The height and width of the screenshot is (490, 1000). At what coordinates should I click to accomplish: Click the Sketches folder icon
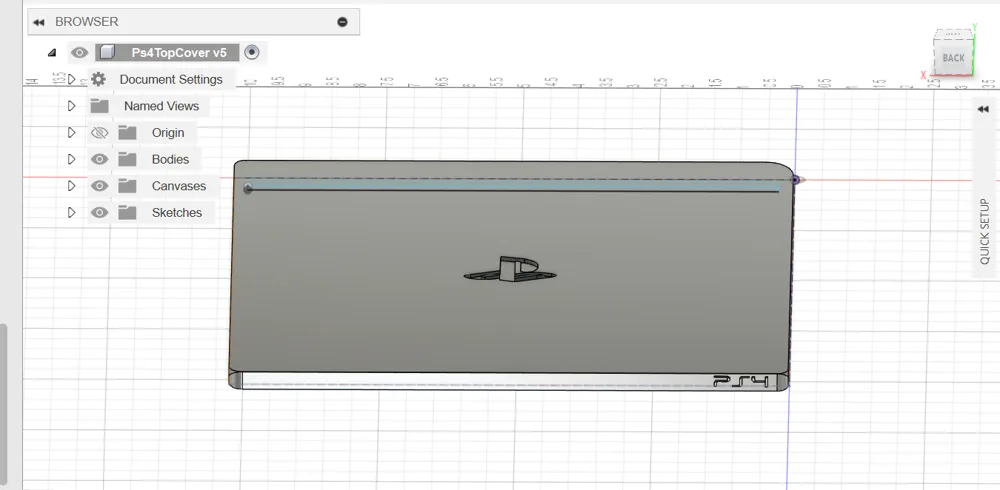128,212
